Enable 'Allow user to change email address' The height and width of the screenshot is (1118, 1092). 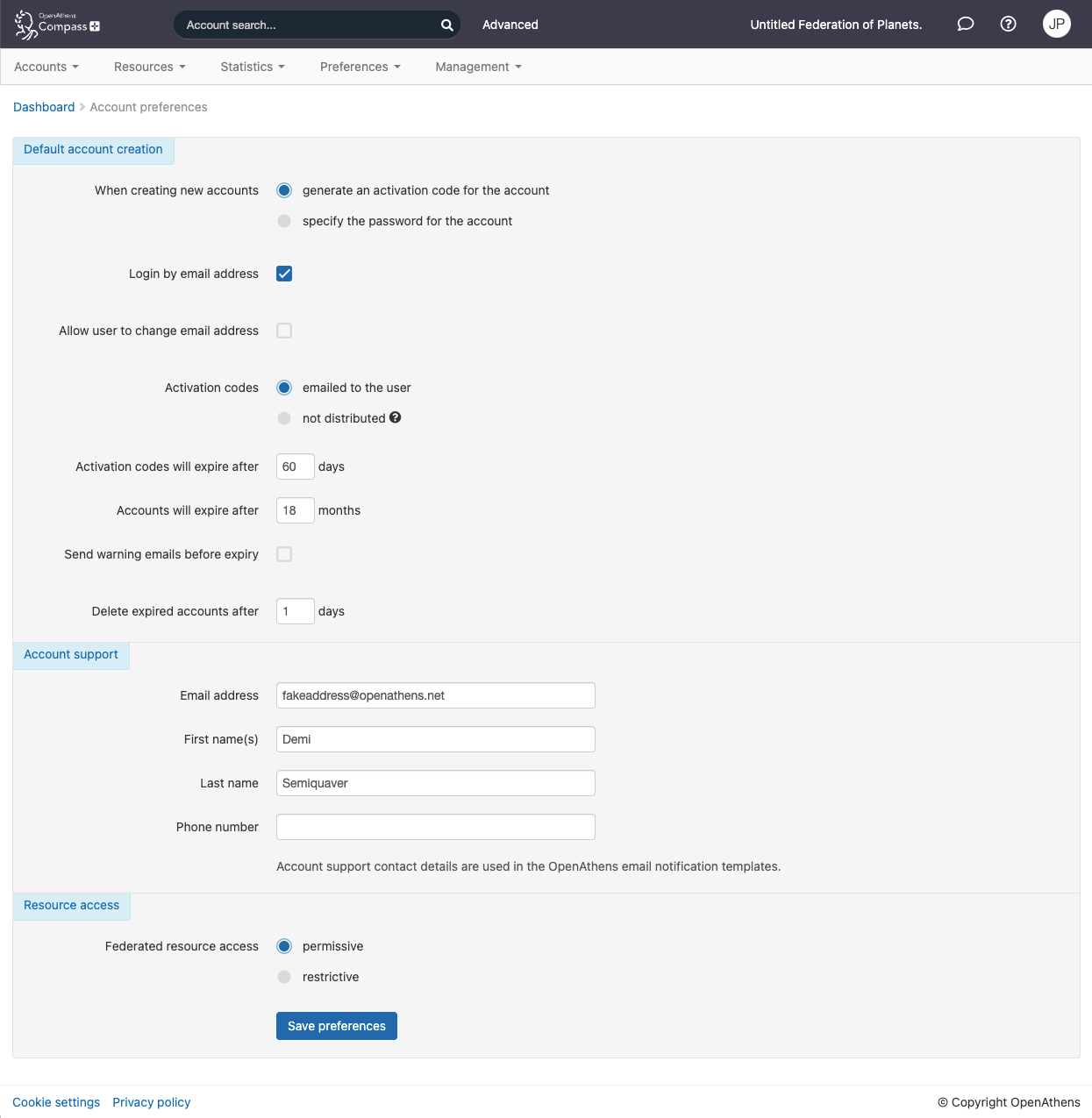tap(284, 331)
